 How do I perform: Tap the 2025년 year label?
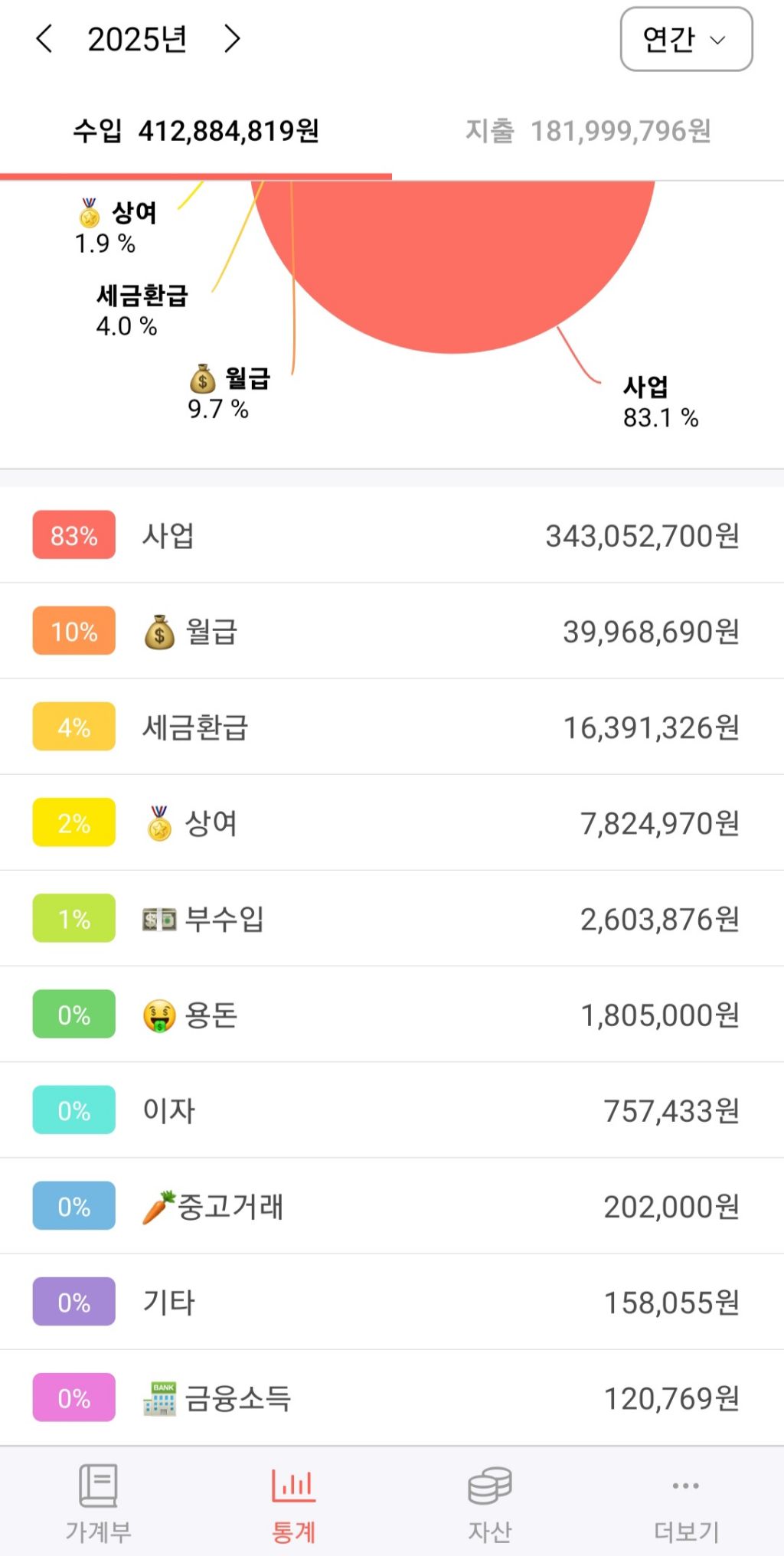tap(138, 39)
